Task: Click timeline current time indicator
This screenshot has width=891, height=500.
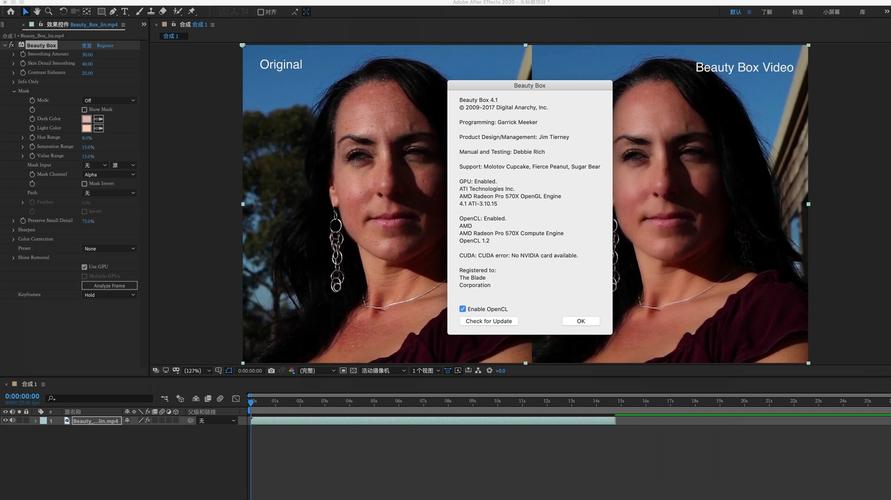Action: click(251, 402)
